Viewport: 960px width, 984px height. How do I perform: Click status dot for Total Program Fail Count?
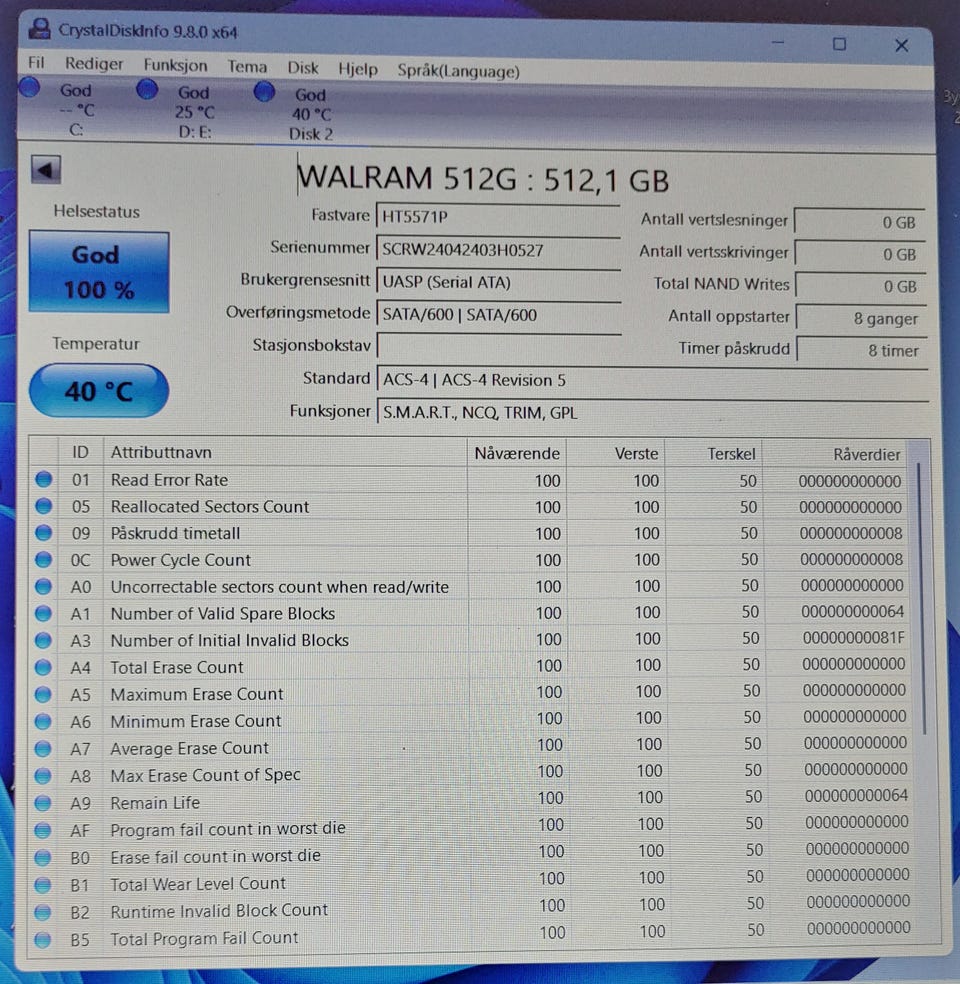(43, 939)
